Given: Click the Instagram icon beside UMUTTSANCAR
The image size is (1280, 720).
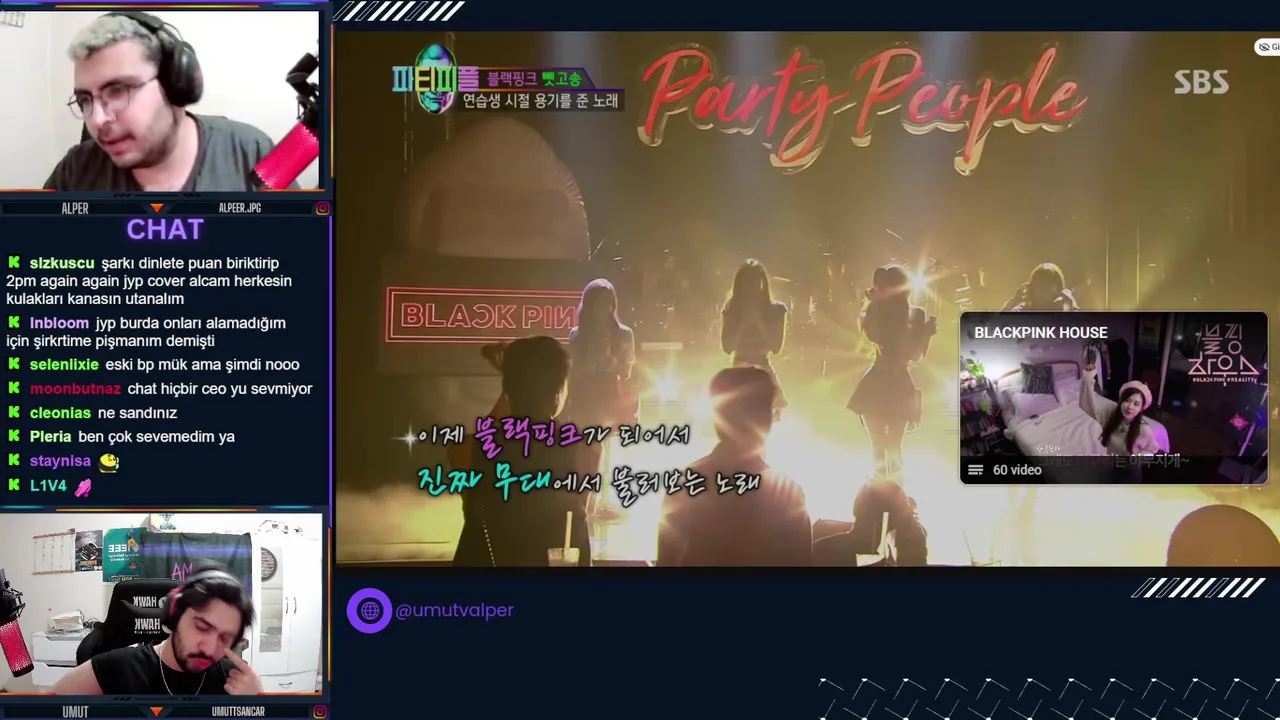Looking at the screenshot, I should pos(320,712).
